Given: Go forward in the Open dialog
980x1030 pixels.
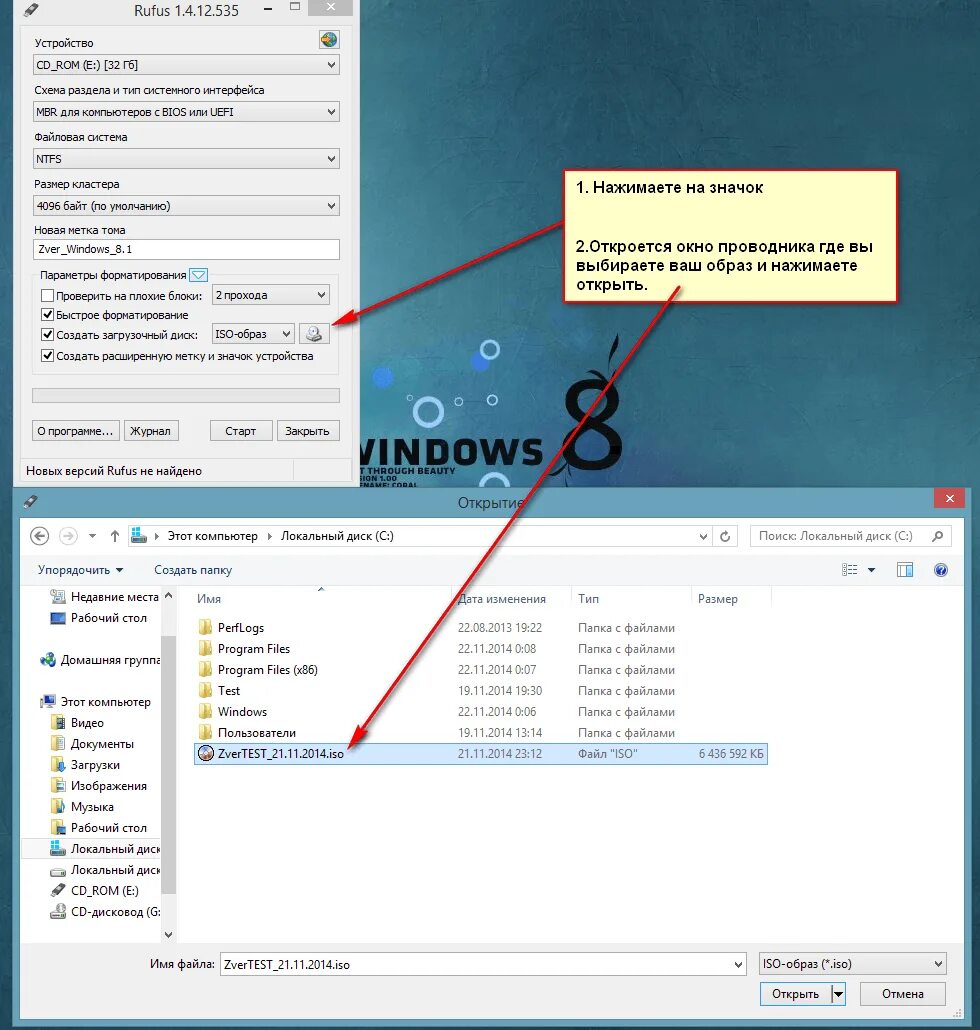Looking at the screenshot, I should pos(68,536).
